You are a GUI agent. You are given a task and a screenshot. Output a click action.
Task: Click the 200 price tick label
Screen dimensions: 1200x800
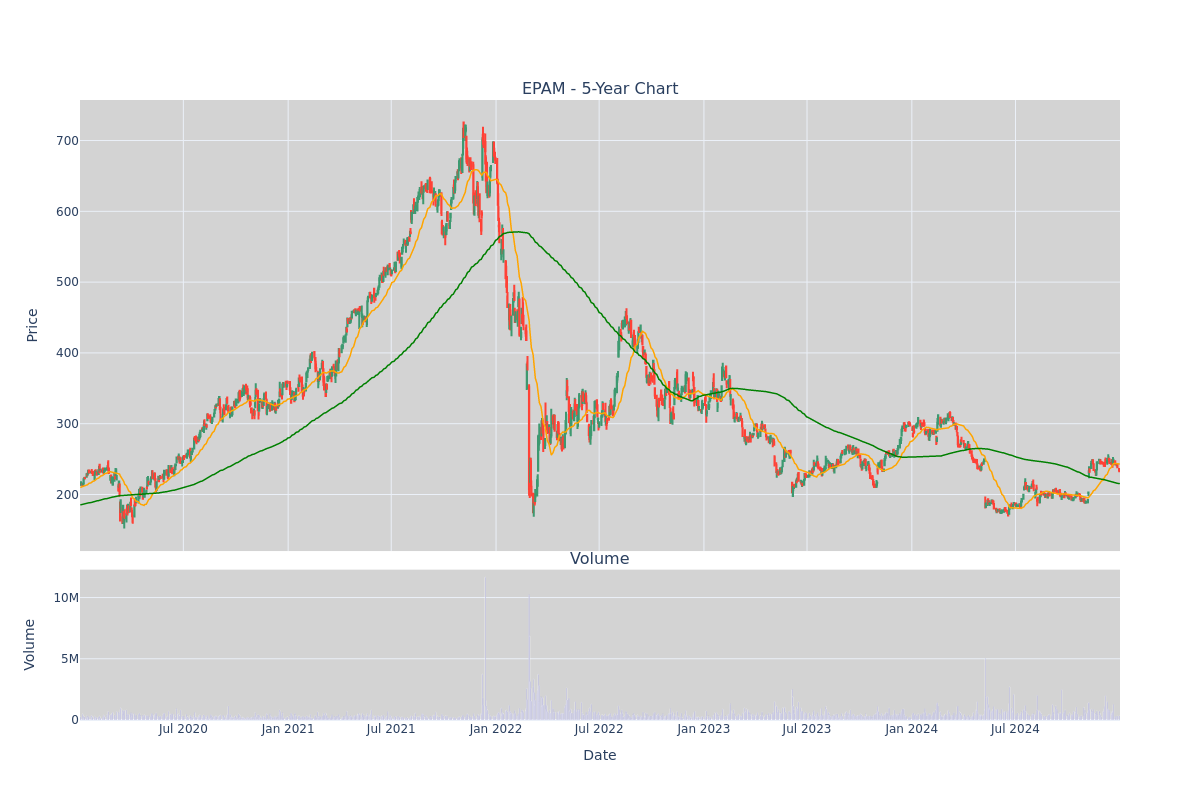pos(67,495)
